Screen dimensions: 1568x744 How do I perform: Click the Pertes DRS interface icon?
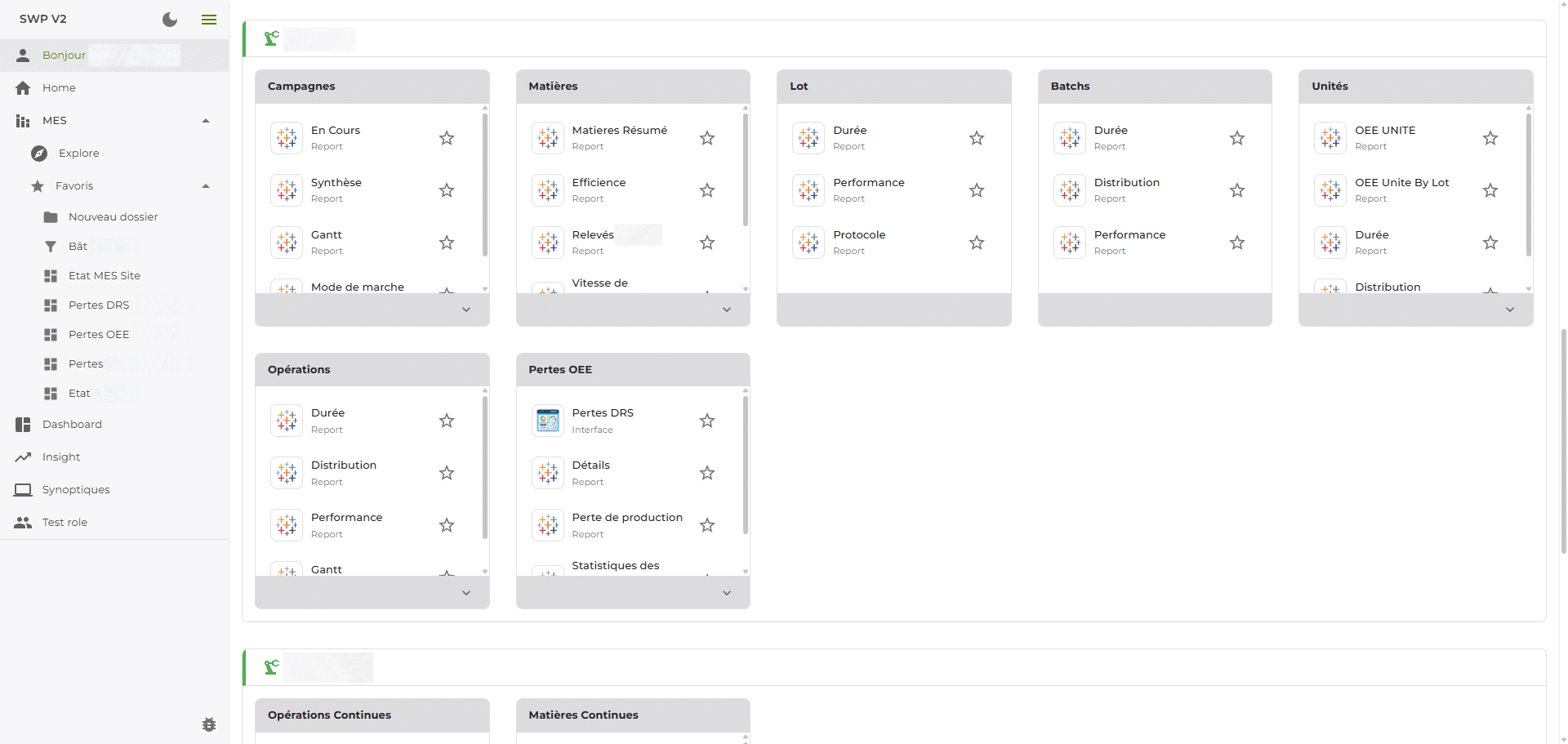click(548, 421)
